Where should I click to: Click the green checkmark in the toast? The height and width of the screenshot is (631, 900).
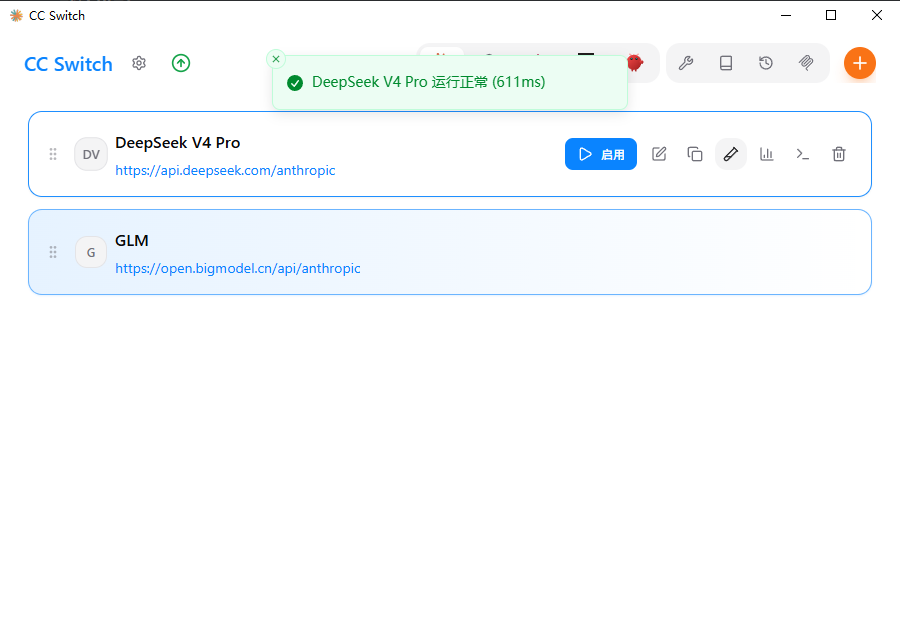[295, 83]
